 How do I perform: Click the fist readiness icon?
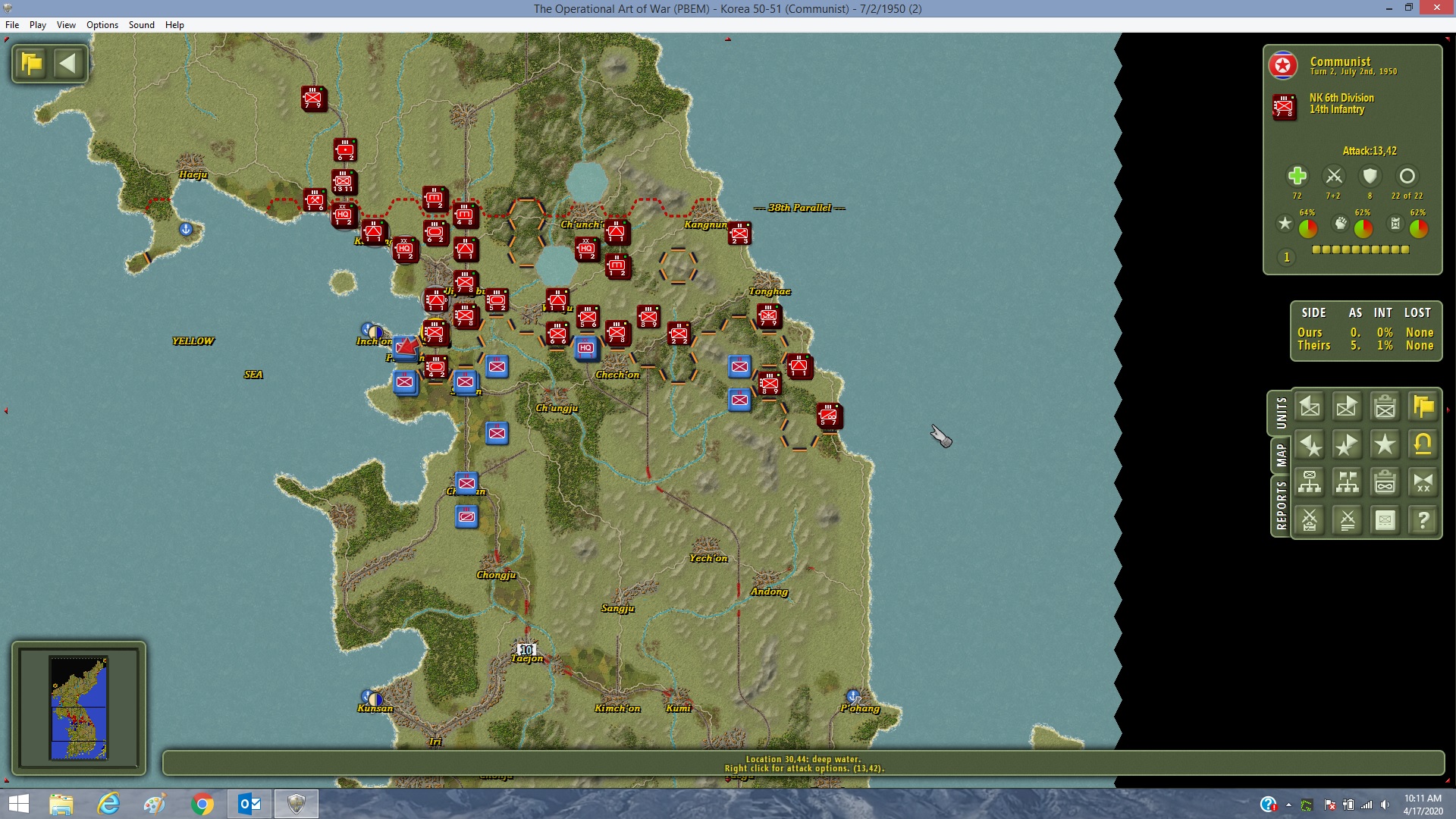click(x=1341, y=224)
